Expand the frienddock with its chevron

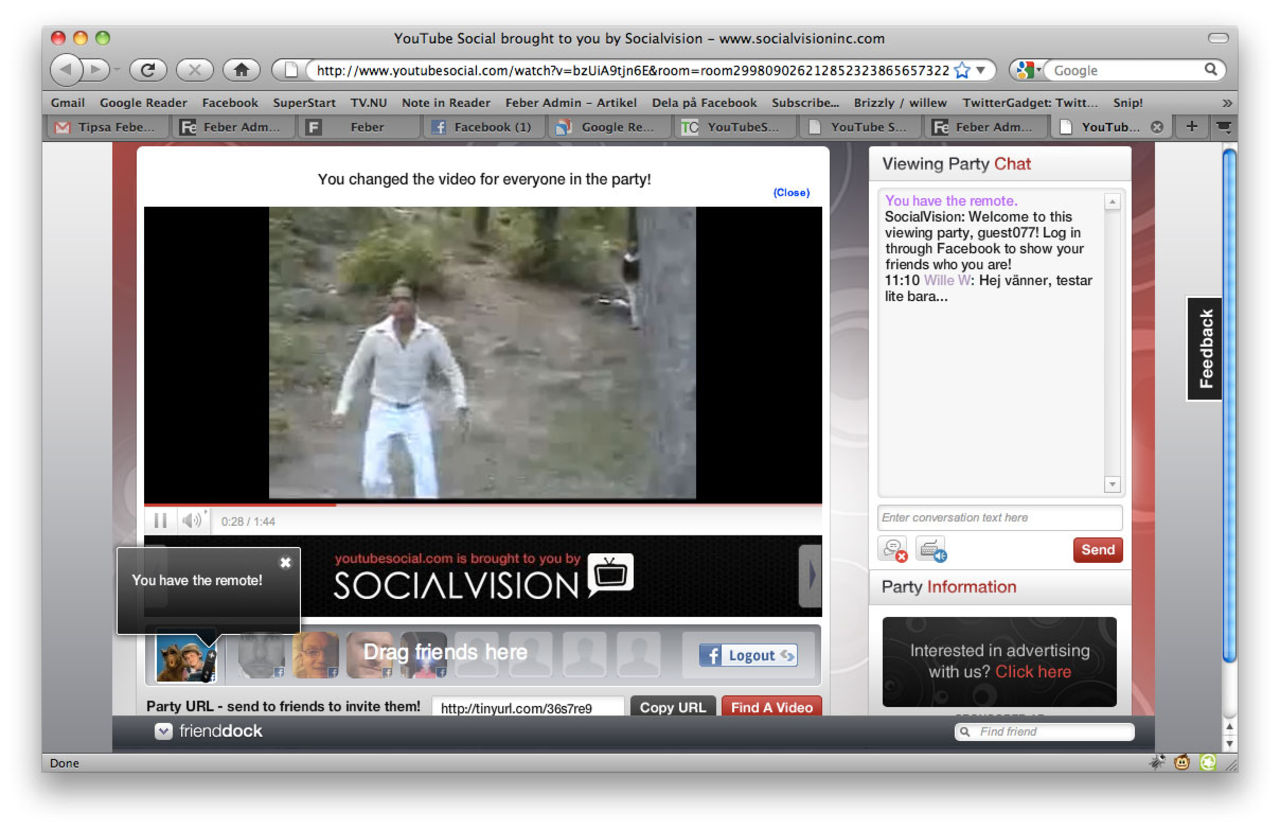163,731
